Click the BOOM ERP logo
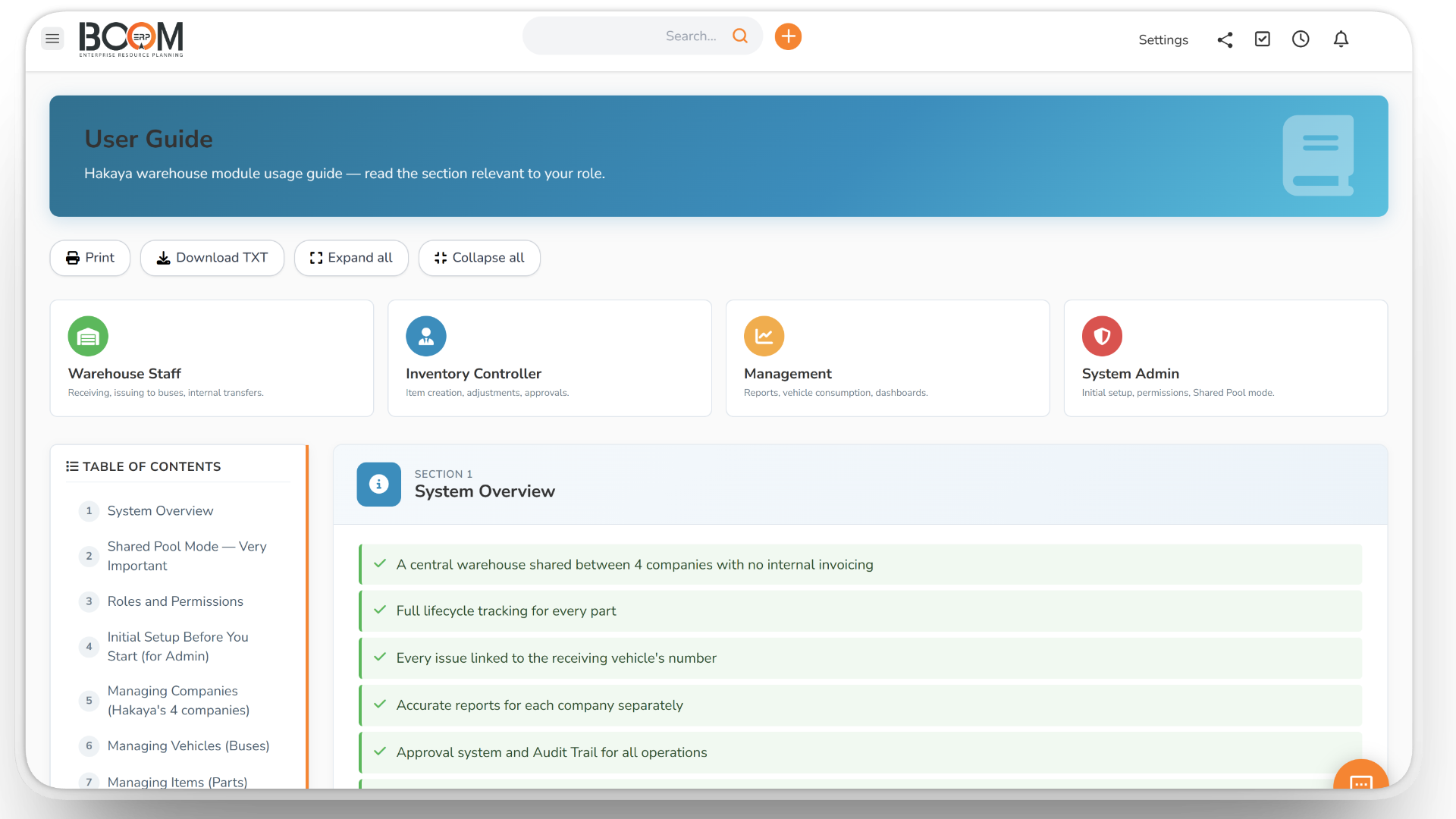The width and height of the screenshot is (1456, 819). [x=131, y=39]
